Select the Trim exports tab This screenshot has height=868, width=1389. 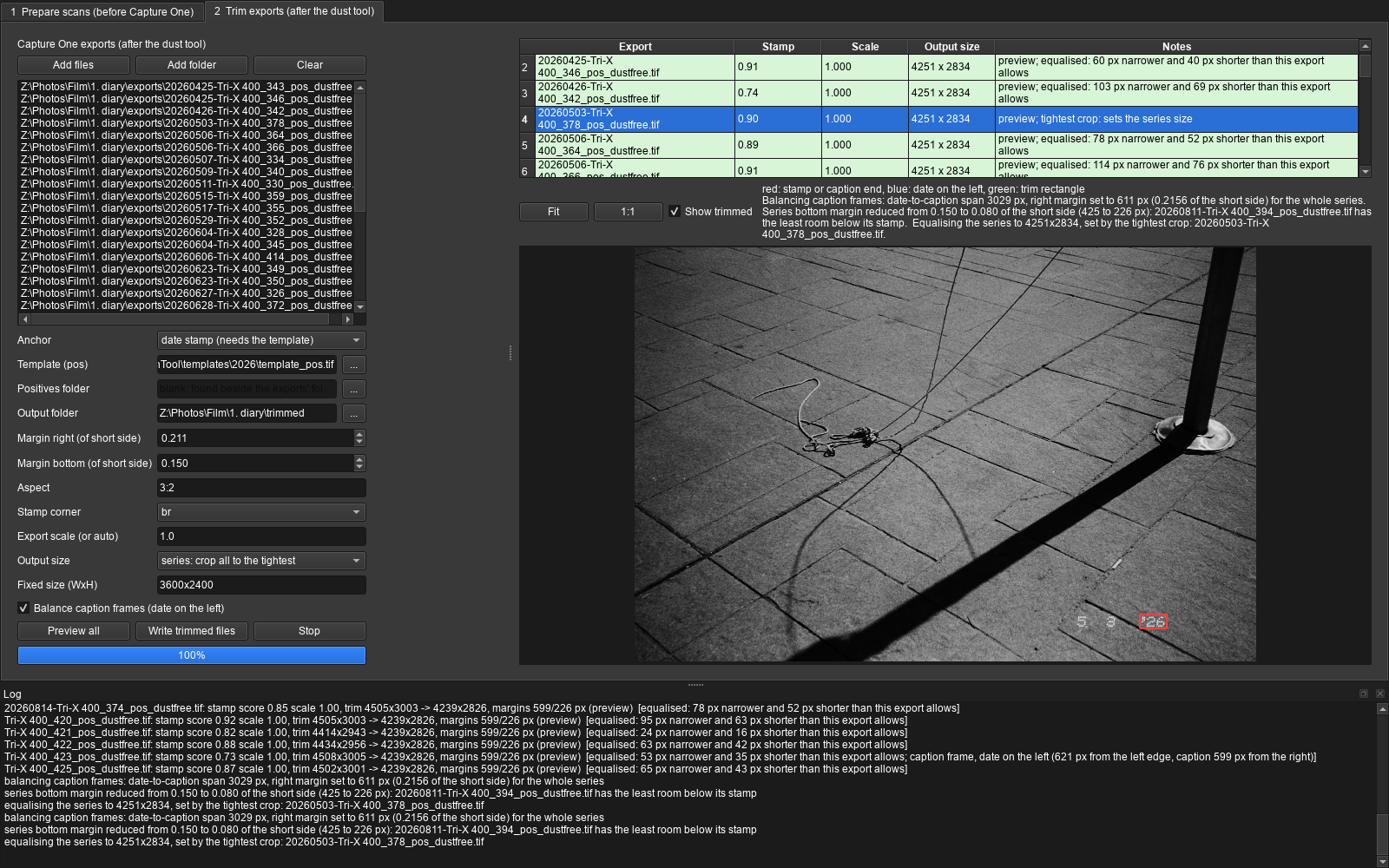294,11
